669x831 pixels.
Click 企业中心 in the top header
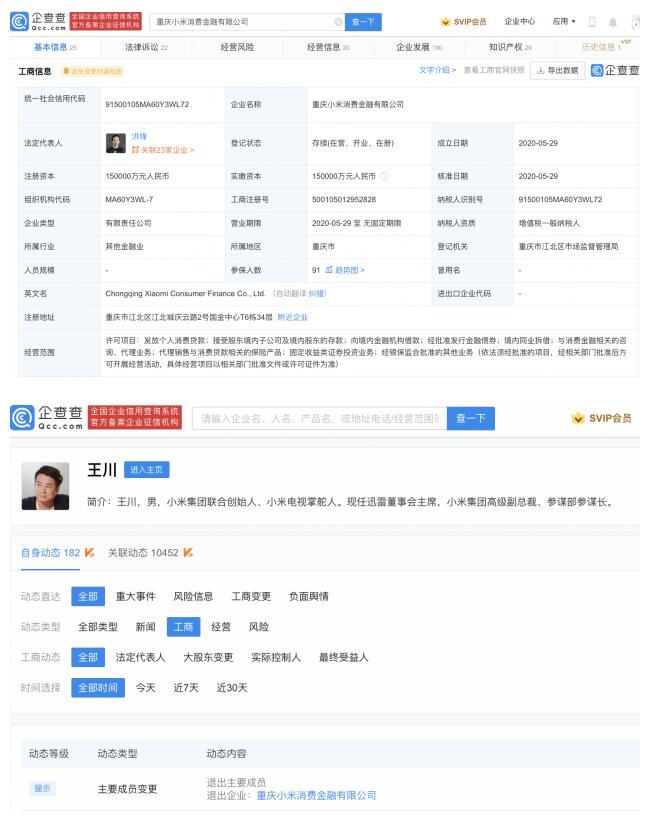tap(520, 21)
